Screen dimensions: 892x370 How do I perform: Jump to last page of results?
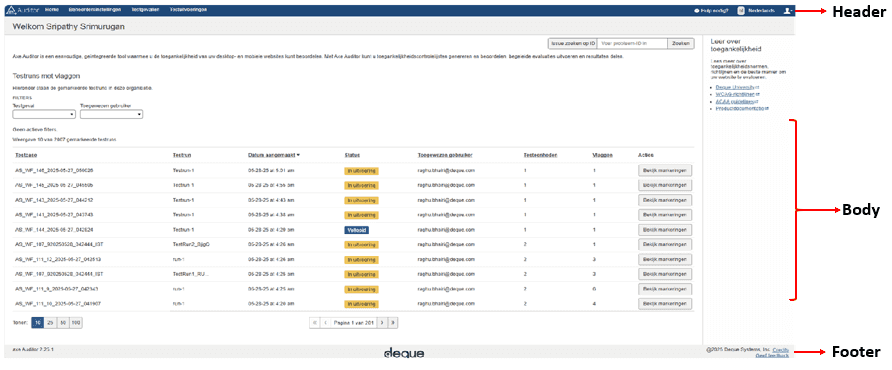click(393, 322)
